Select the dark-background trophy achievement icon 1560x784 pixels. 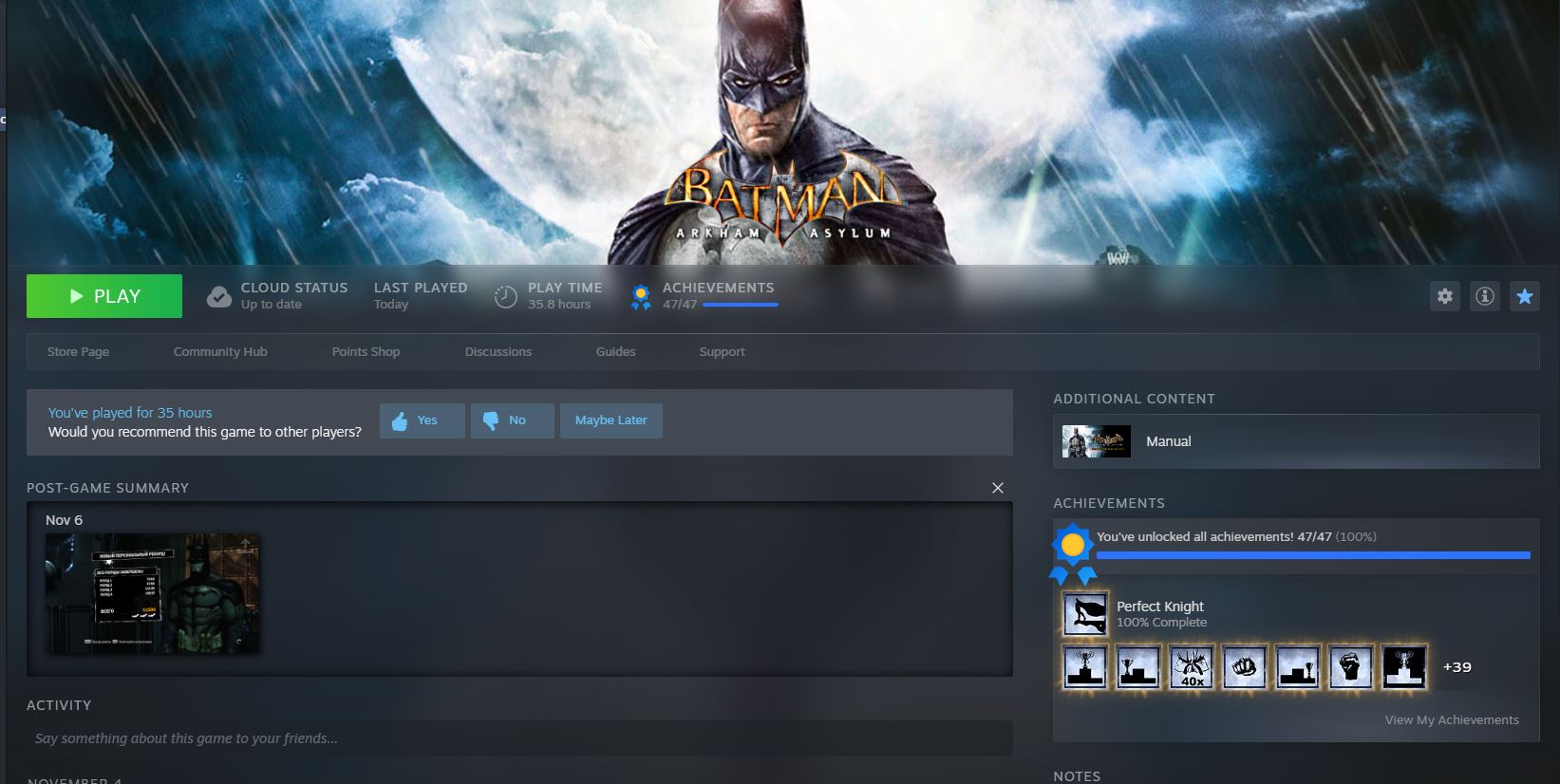1403,667
